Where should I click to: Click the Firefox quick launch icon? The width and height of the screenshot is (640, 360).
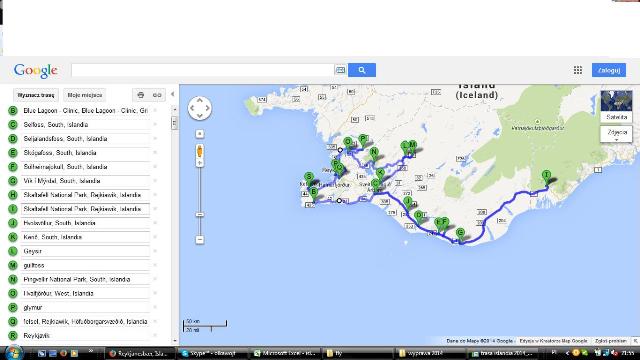click(x=63, y=353)
